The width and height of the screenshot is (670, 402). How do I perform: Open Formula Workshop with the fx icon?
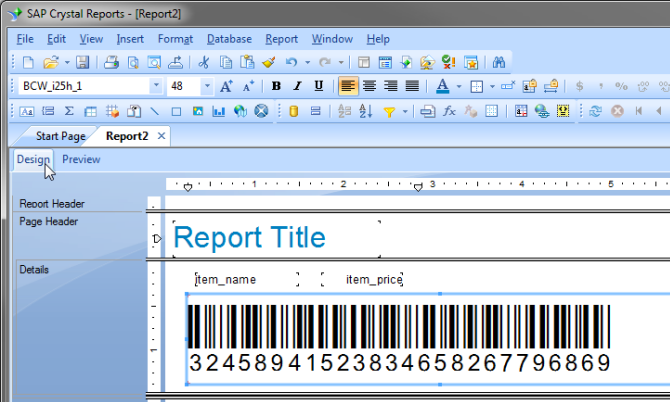pyautogui.click(x=449, y=112)
